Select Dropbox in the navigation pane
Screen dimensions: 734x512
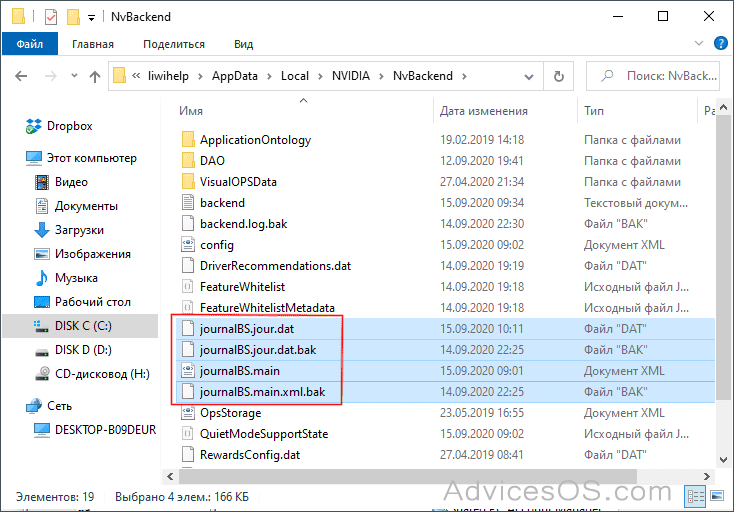[60, 126]
